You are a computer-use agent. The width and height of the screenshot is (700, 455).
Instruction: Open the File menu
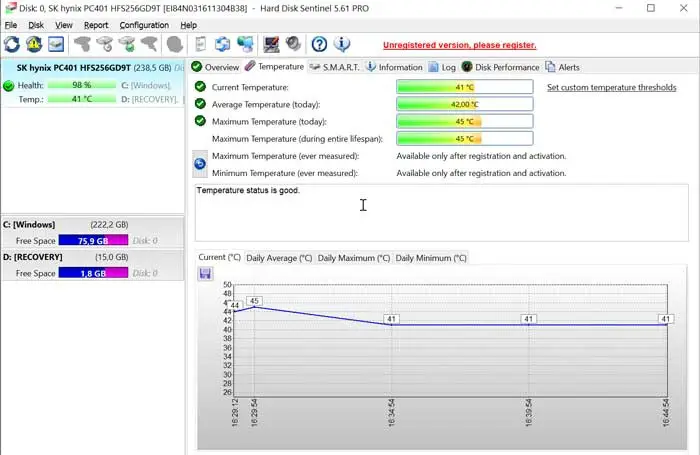click(x=11, y=25)
